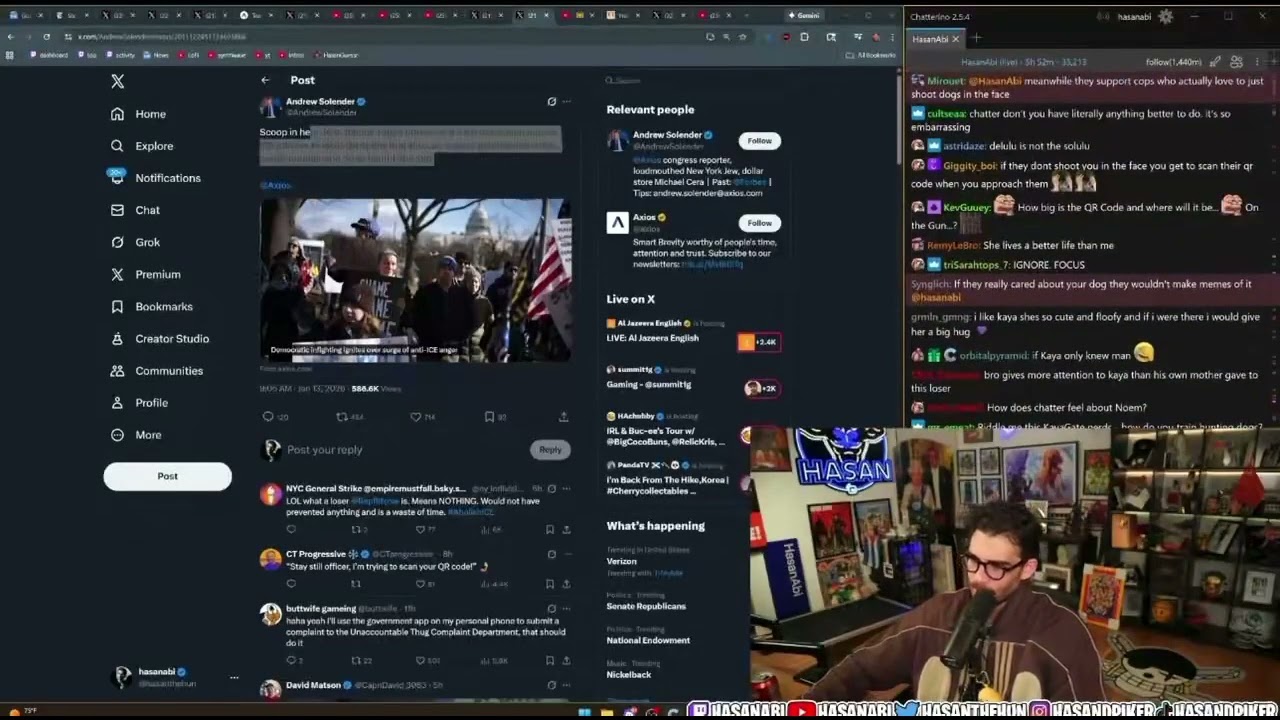Open more options on CT Progressive reply
1280x720 pixels.
pos(566,554)
